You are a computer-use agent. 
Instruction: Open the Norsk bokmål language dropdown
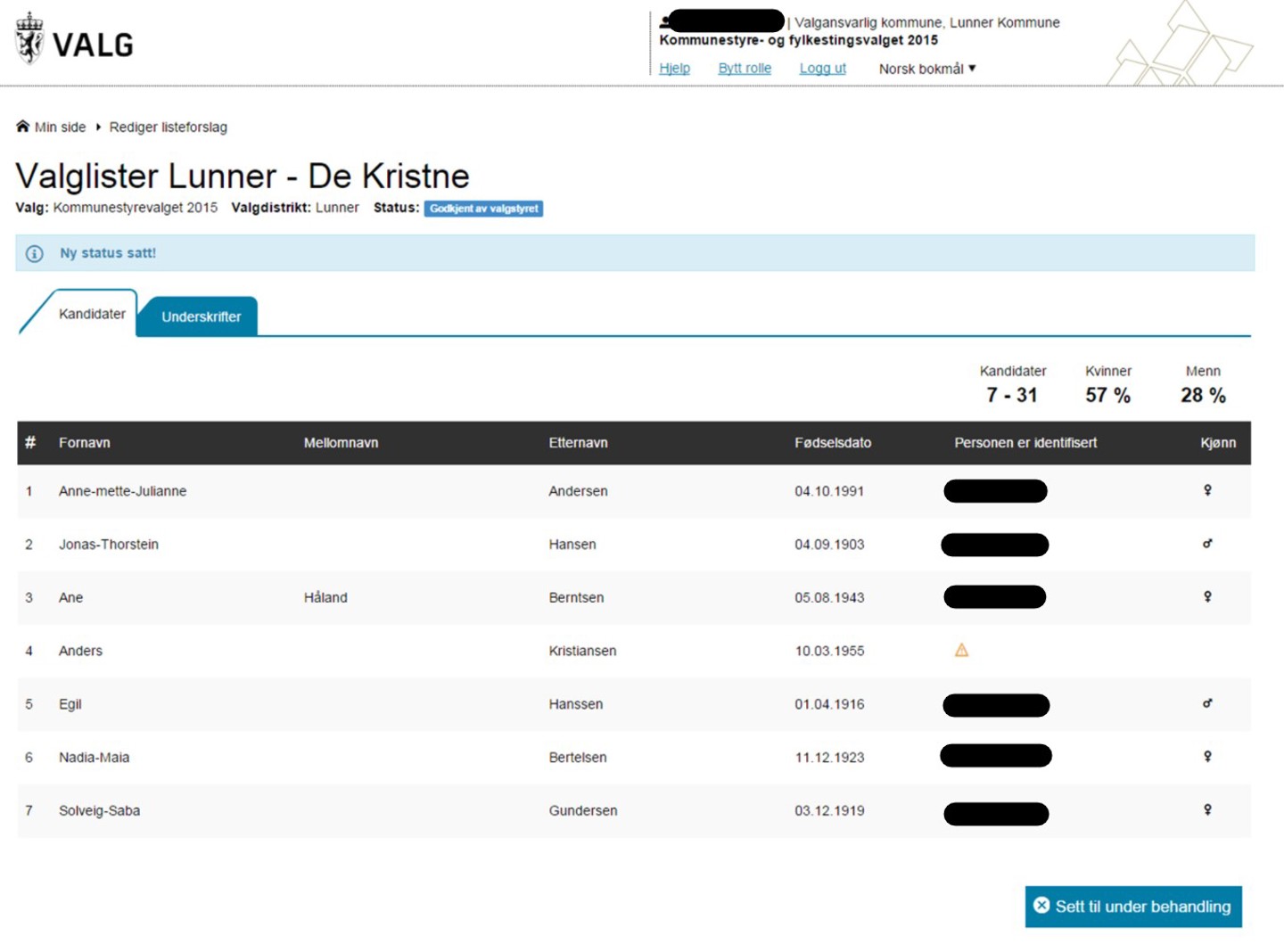(927, 69)
